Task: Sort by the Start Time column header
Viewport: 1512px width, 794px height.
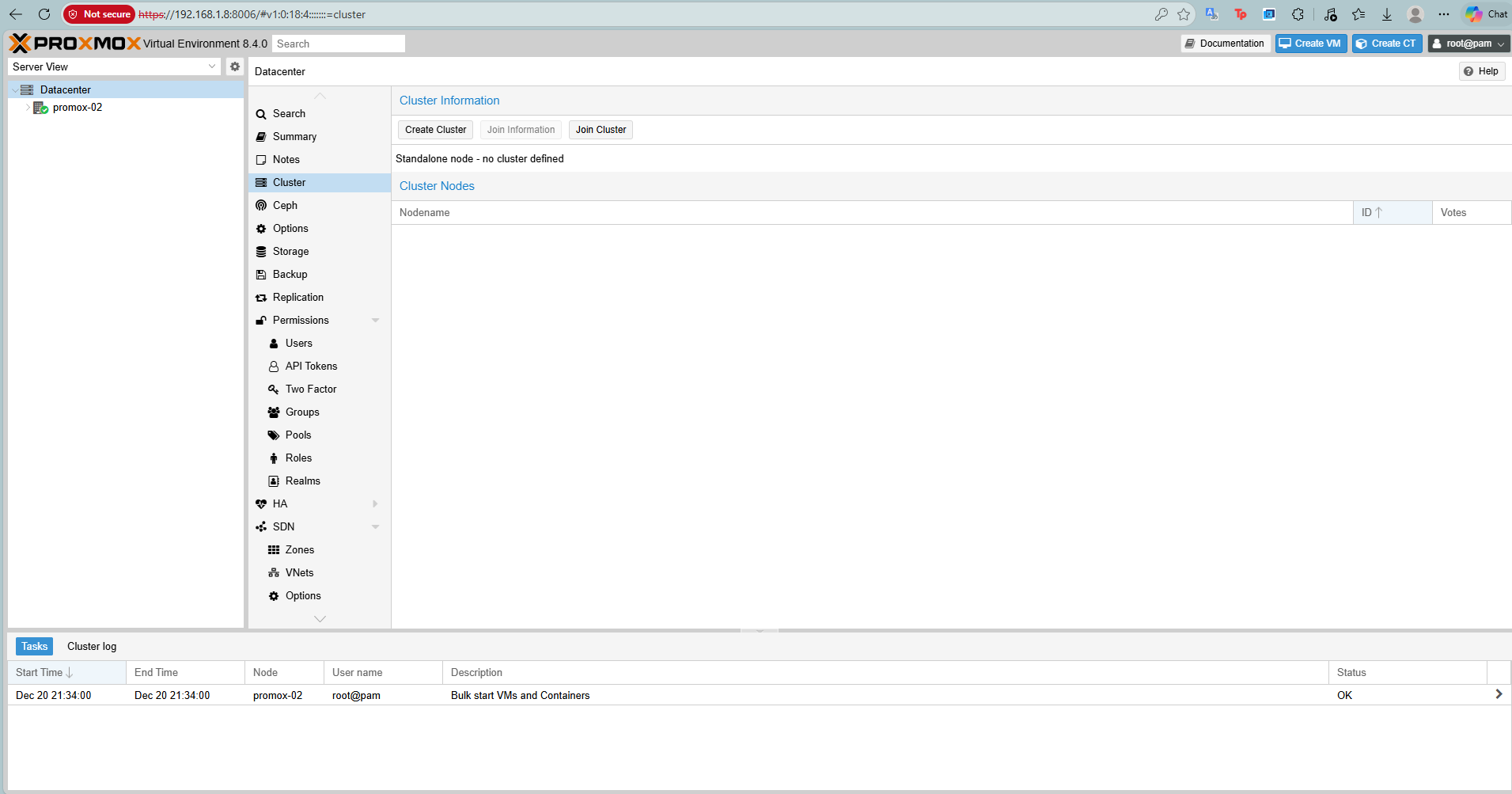Action: (x=40, y=673)
